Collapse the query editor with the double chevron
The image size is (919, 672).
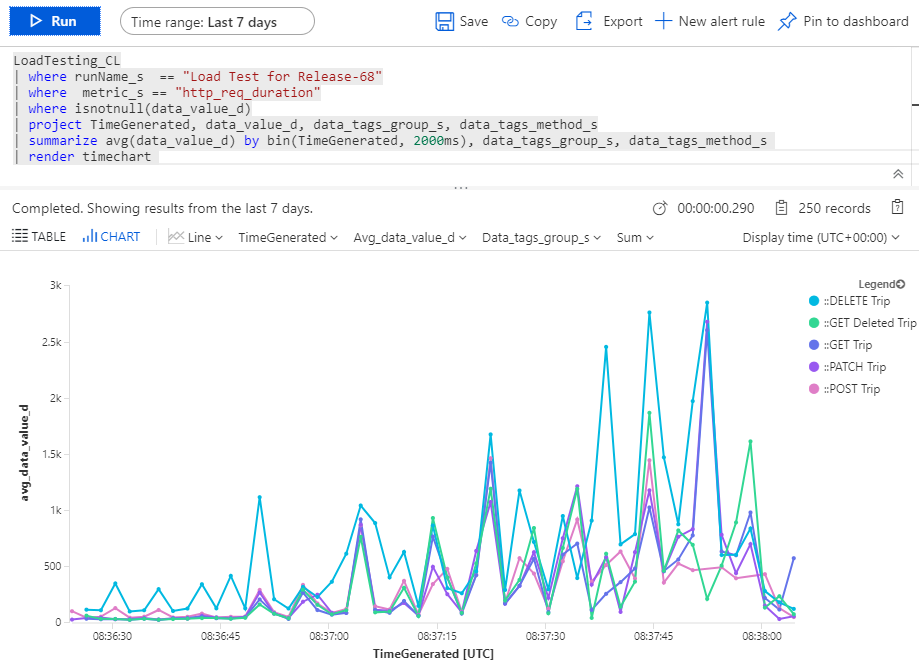coord(898,174)
